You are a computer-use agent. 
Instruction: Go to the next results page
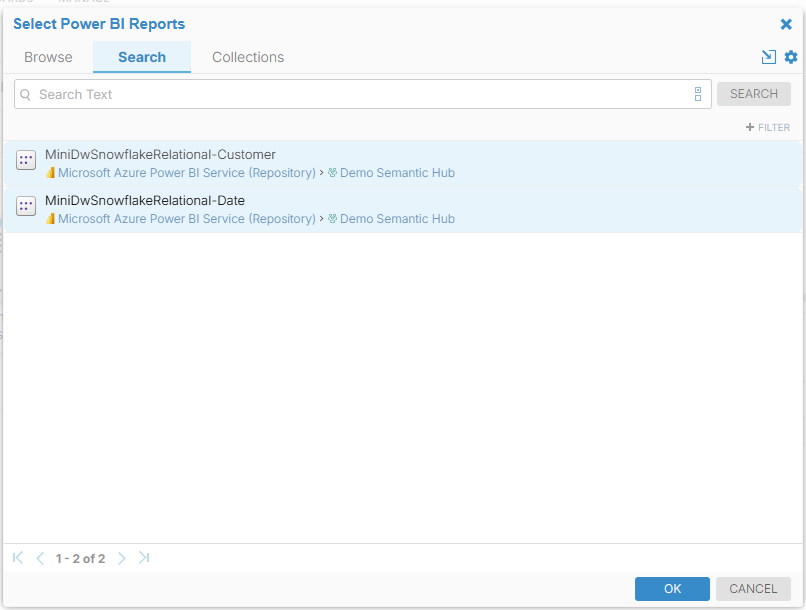click(x=122, y=558)
